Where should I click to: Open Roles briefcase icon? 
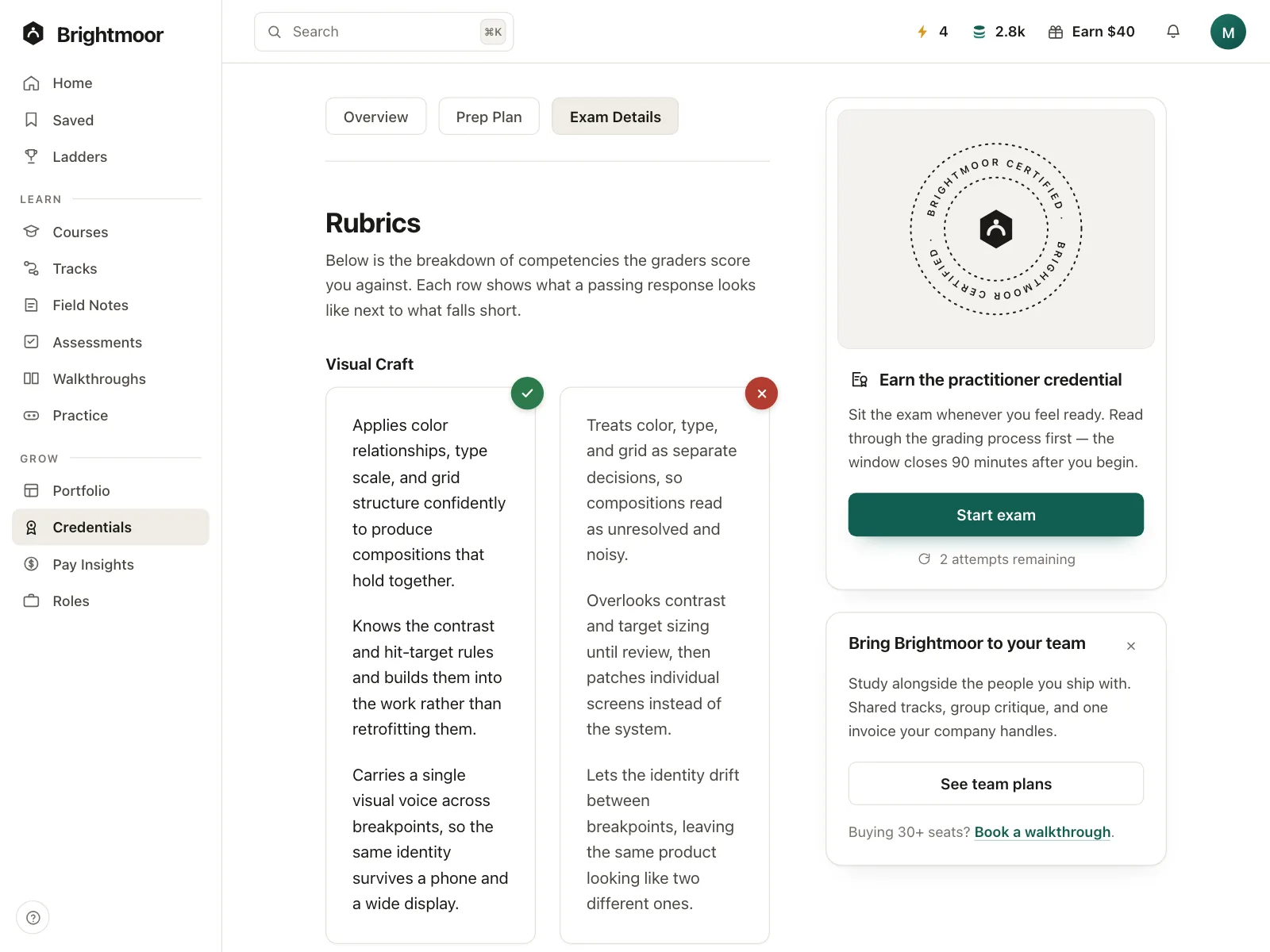pyautogui.click(x=32, y=601)
